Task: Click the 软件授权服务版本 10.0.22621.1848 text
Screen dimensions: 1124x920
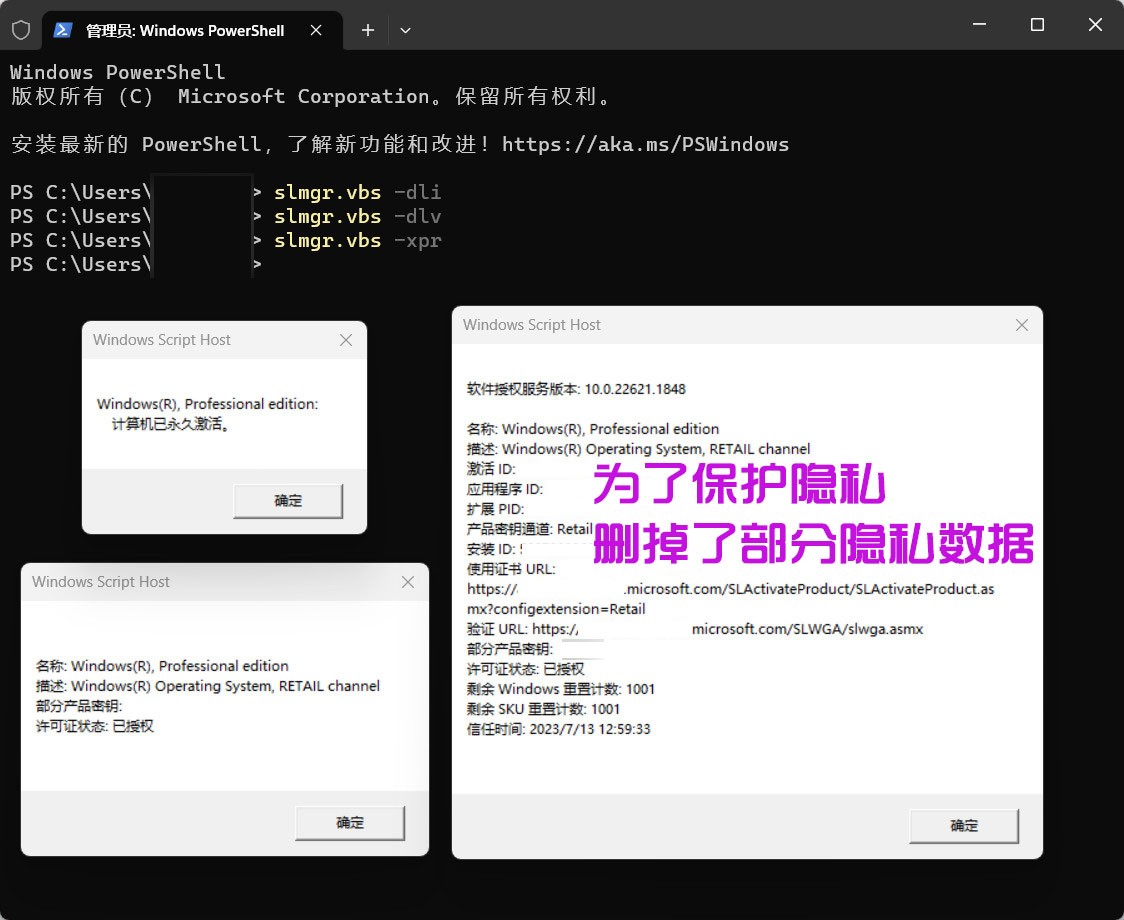Action: (x=576, y=389)
